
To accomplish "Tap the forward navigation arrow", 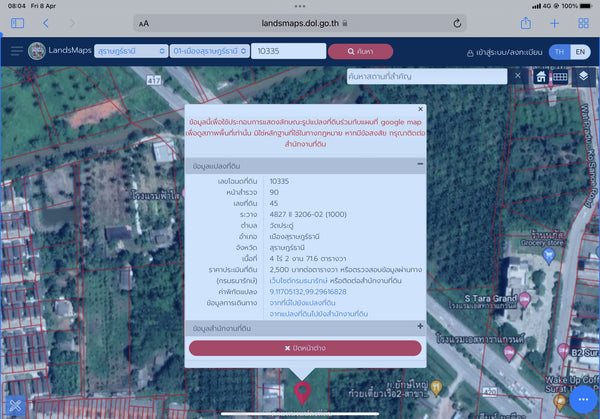I will pos(72,23).
